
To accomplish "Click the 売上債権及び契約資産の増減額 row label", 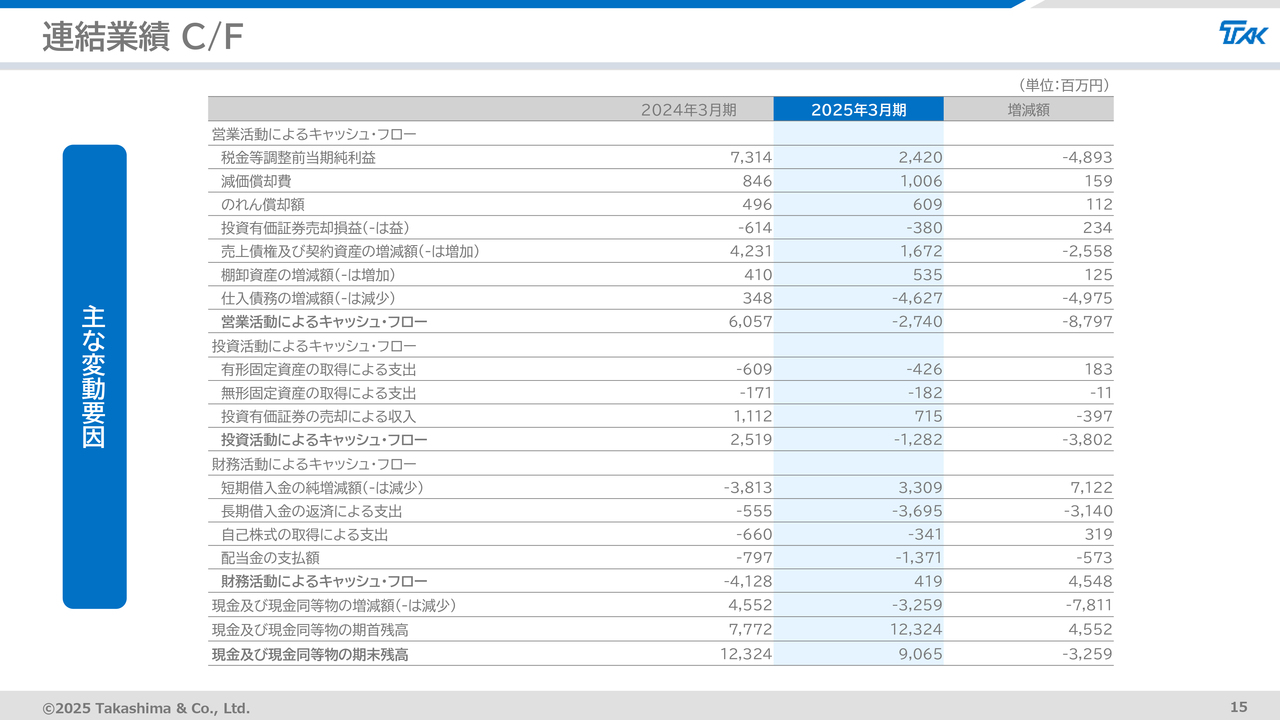I will pos(350,251).
